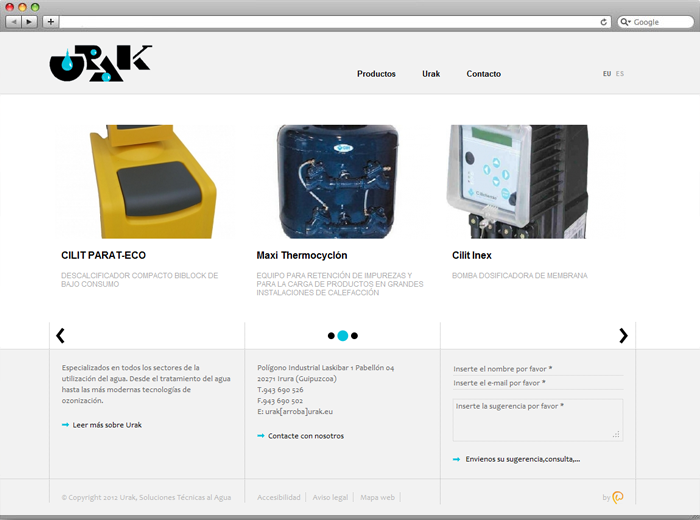Click the Cilit Inex title
This screenshot has width=700, height=520.
click(472, 255)
